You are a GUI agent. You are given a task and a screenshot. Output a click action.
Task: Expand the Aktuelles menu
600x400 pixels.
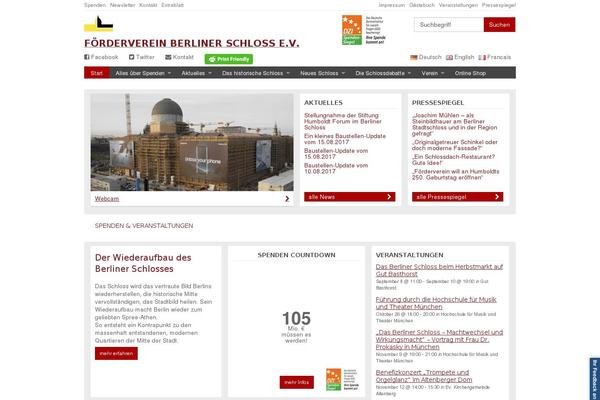[x=196, y=73]
